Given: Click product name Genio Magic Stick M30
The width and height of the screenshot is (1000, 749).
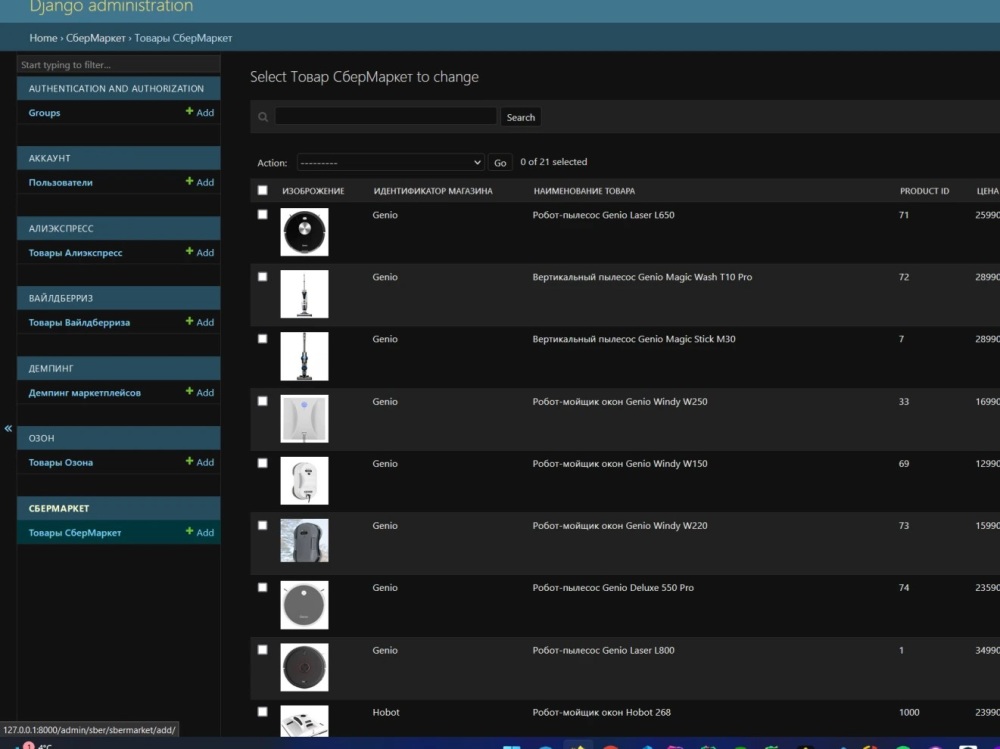Looking at the screenshot, I should click(x=634, y=339).
